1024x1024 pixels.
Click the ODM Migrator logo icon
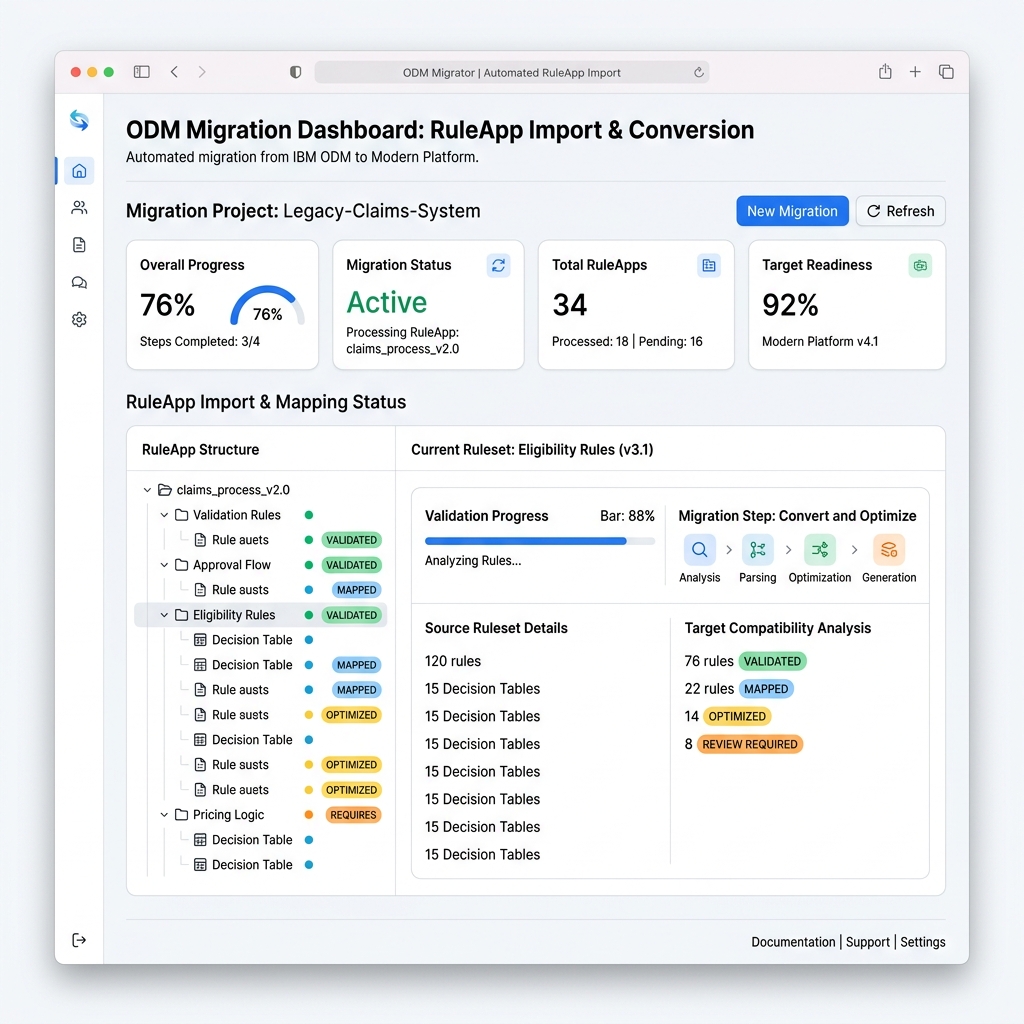[x=79, y=120]
